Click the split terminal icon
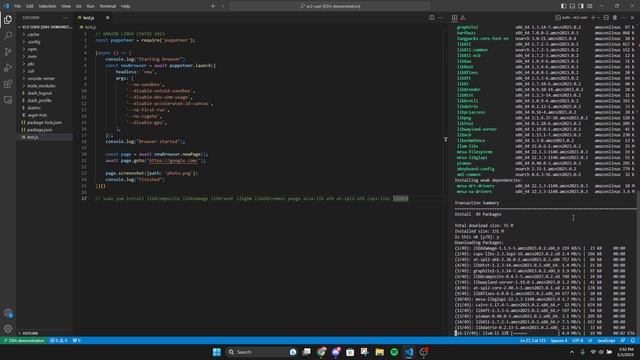Screen dimensions: 640x360 606,18
